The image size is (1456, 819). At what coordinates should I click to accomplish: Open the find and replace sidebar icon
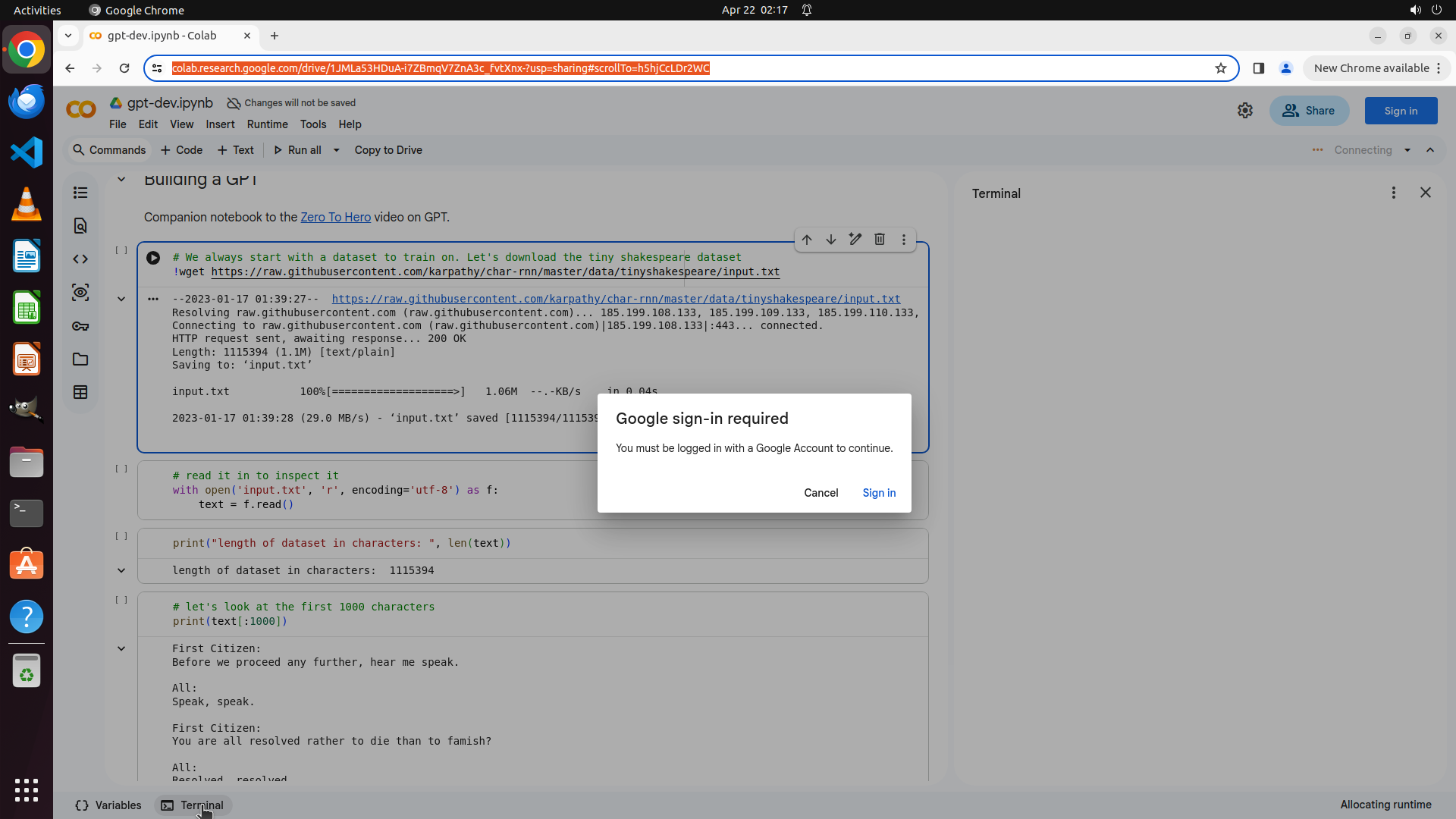click(x=80, y=226)
